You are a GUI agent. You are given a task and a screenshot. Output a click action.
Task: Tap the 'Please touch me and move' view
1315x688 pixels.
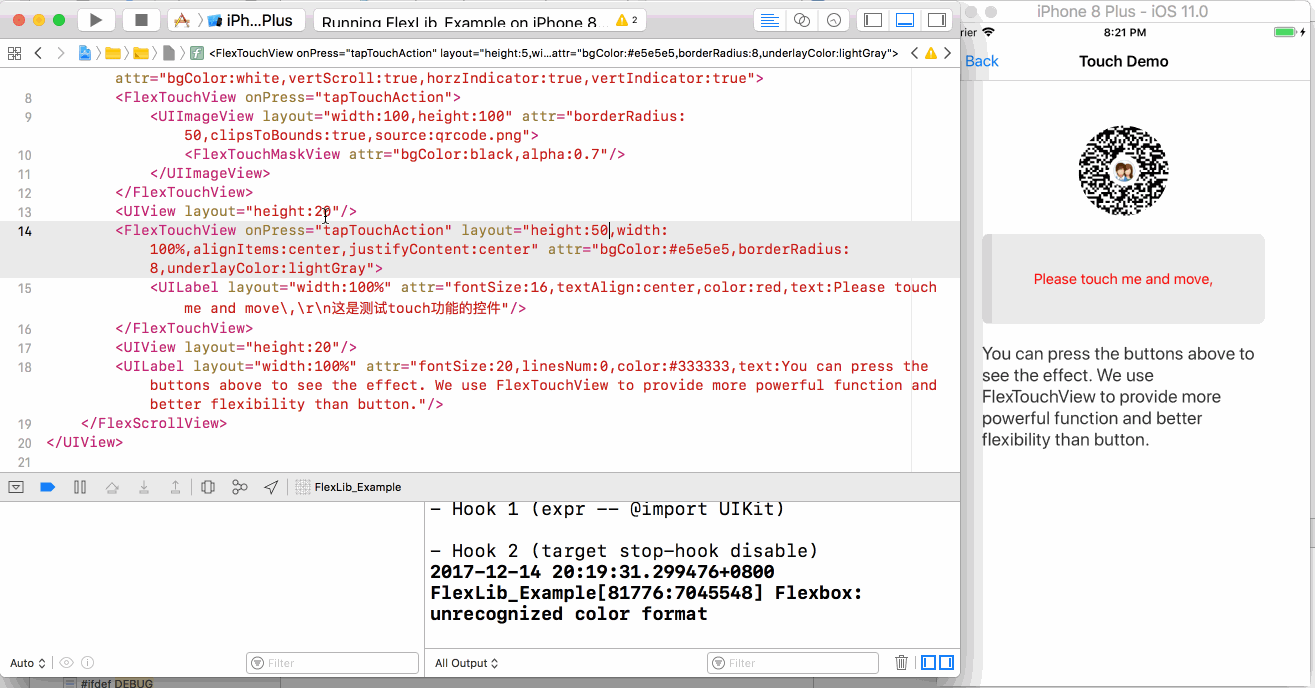pyautogui.click(x=1123, y=279)
